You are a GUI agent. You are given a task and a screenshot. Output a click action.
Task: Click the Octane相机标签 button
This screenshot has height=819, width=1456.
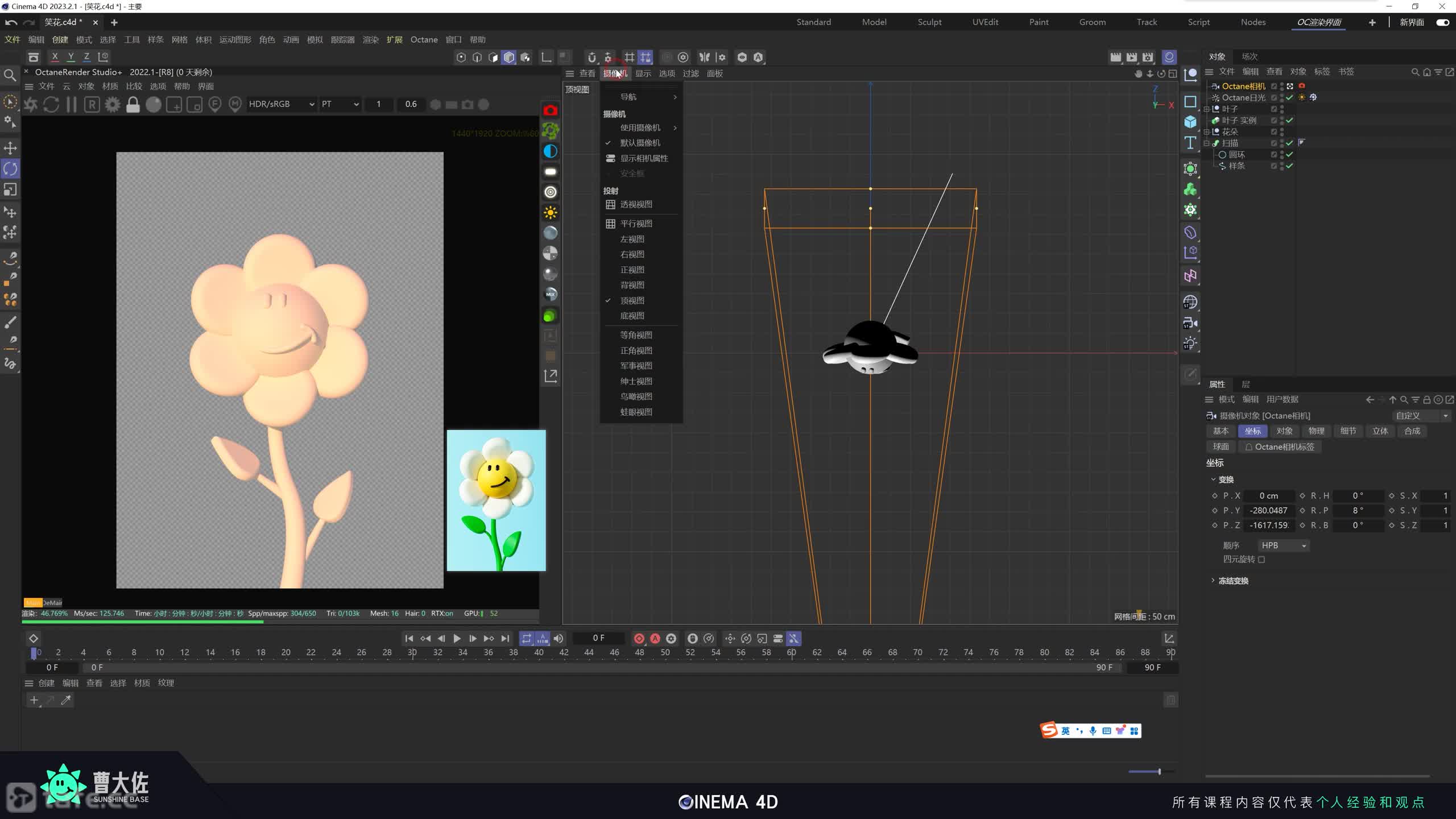click(x=1280, y=447)
